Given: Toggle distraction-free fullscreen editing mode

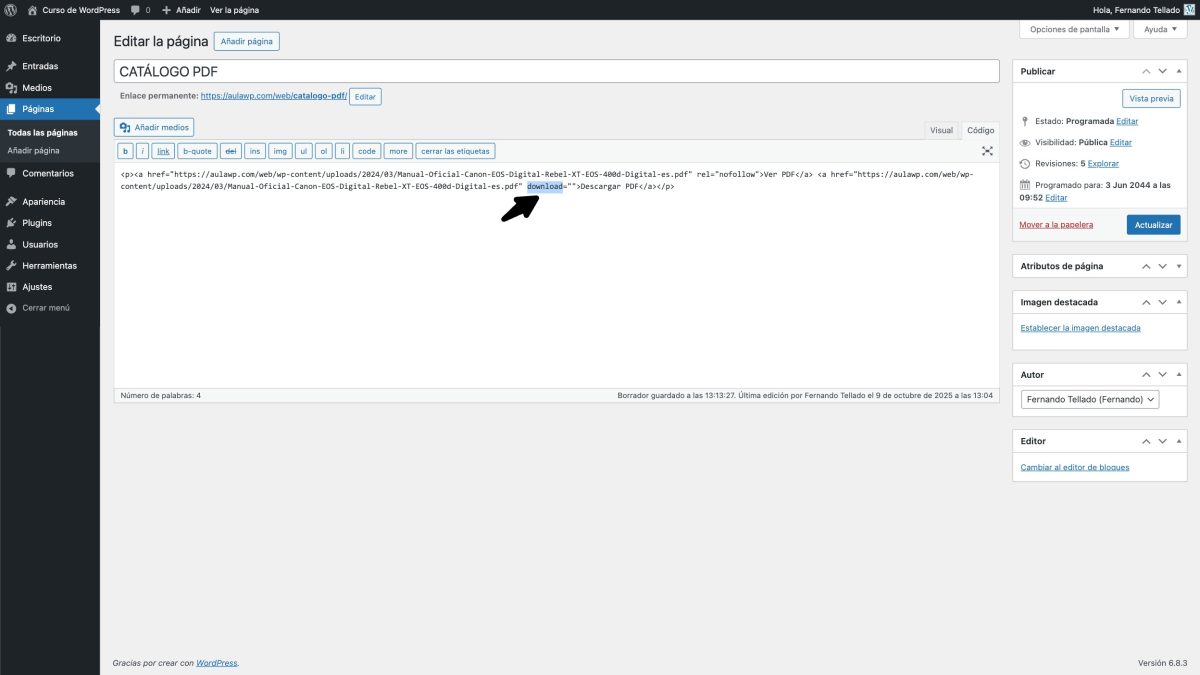Looking at the screenshot, I should [x=987, y=150].
